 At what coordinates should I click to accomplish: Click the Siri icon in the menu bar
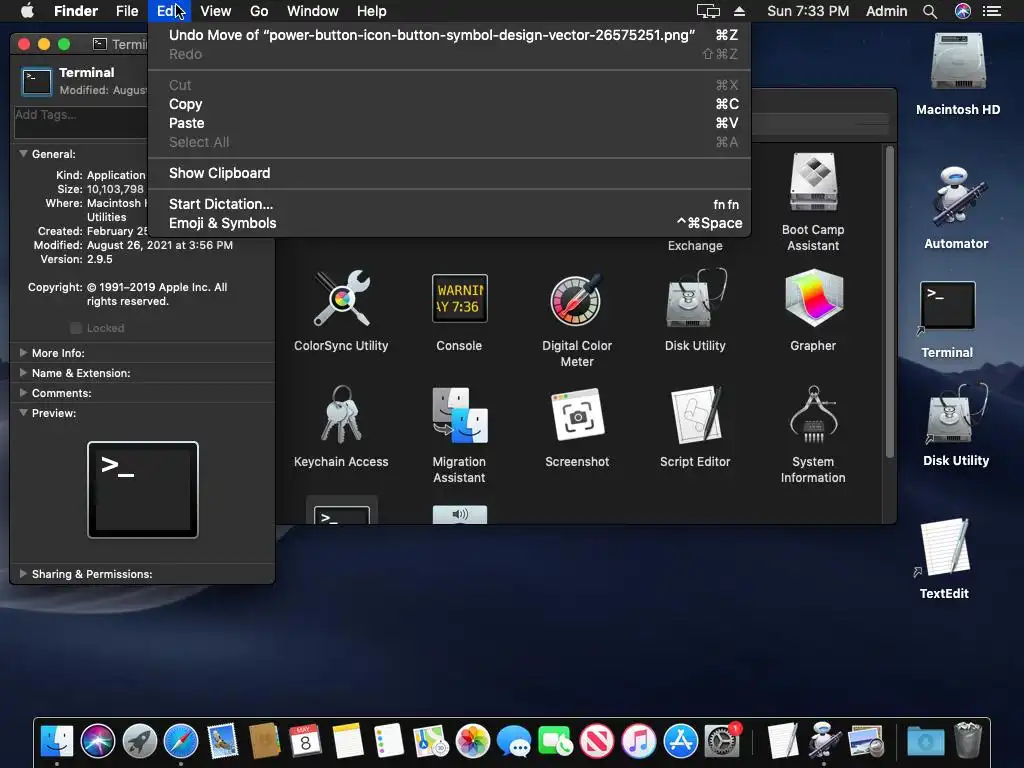(x=963, y=11)
